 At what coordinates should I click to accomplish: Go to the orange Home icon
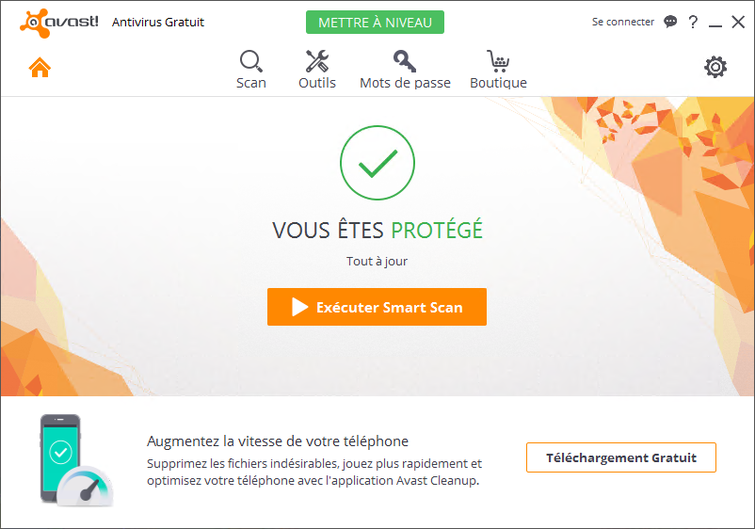[39, 67]
